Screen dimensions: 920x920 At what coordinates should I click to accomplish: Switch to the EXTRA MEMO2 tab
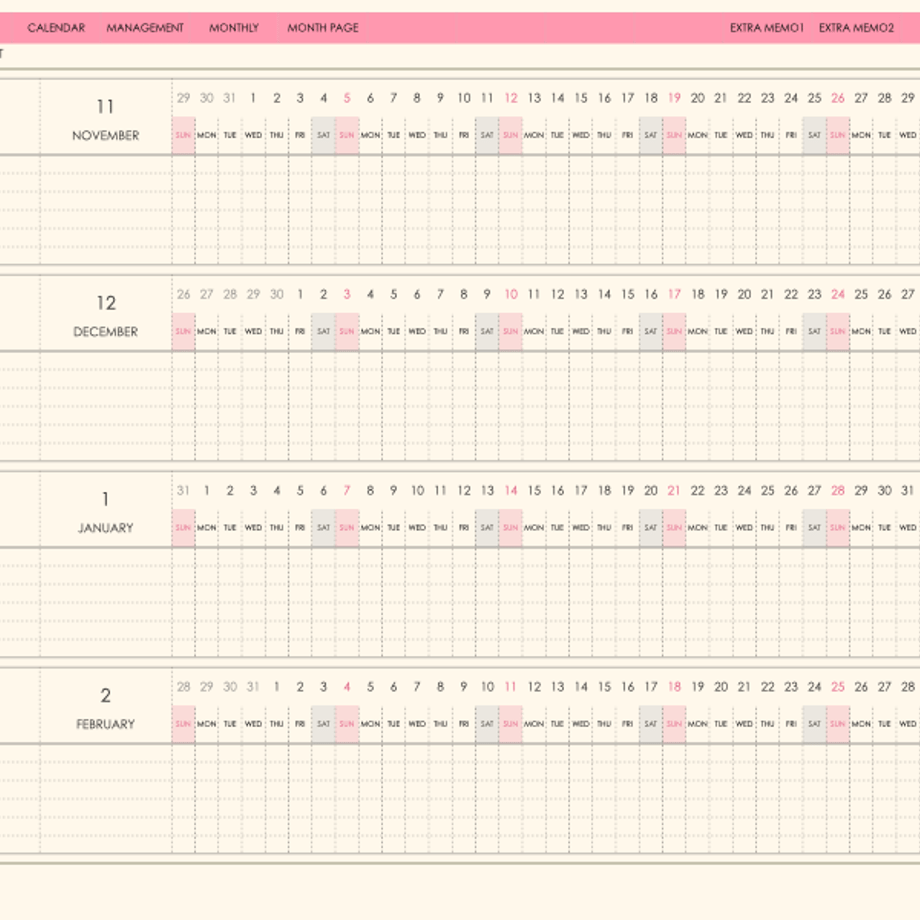857,28
